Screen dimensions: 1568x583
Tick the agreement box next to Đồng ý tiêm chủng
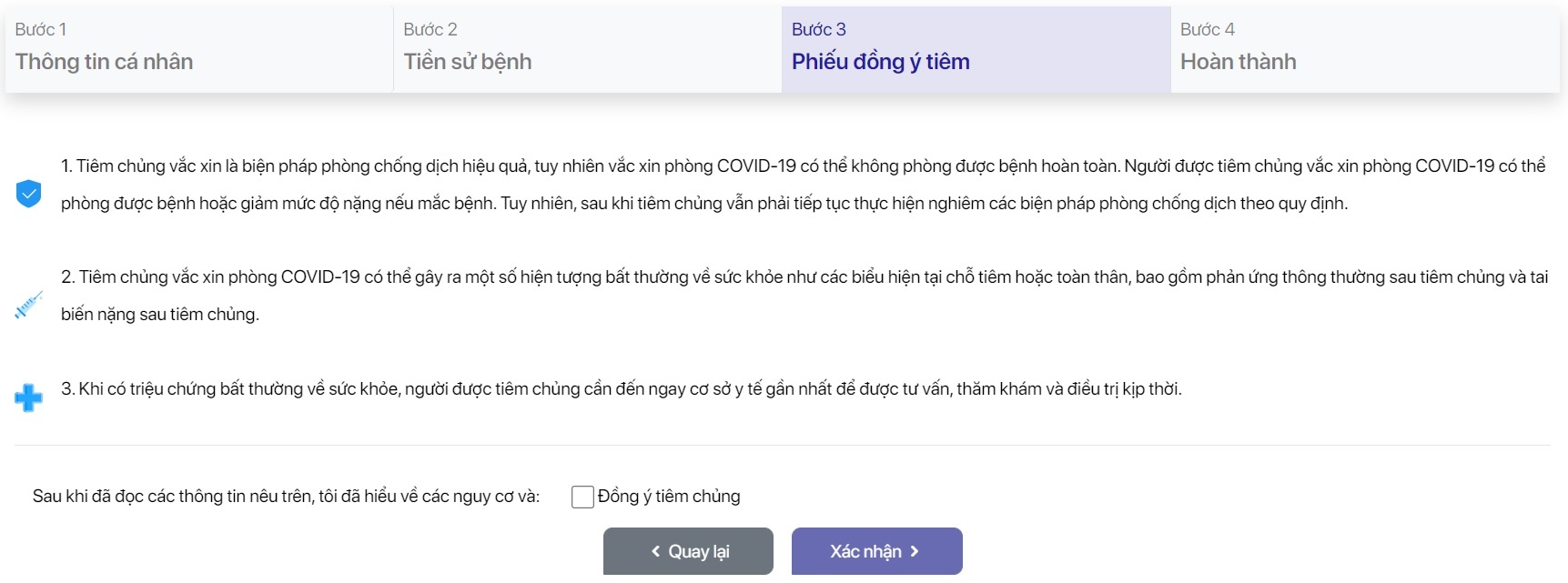(582, 497)
